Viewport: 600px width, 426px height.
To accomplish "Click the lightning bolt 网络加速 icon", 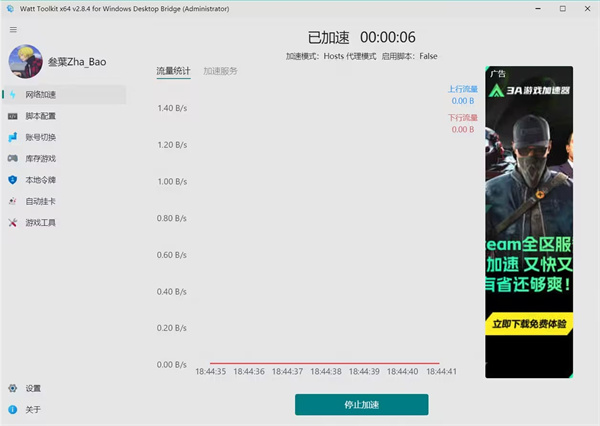I will pyautogui.click(x=13, y=95).
